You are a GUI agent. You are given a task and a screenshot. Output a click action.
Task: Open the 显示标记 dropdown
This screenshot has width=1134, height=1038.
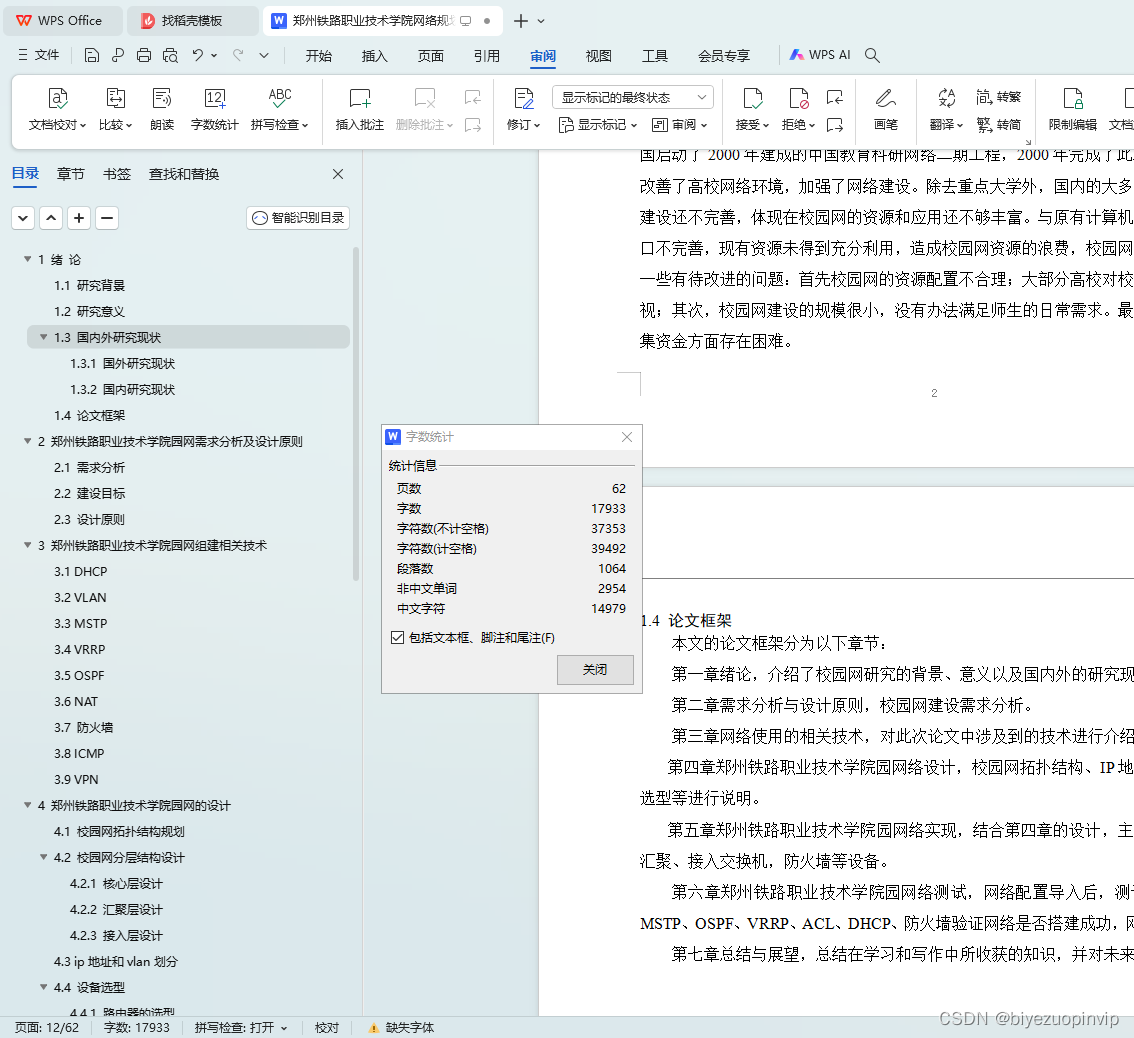point(597,125)
